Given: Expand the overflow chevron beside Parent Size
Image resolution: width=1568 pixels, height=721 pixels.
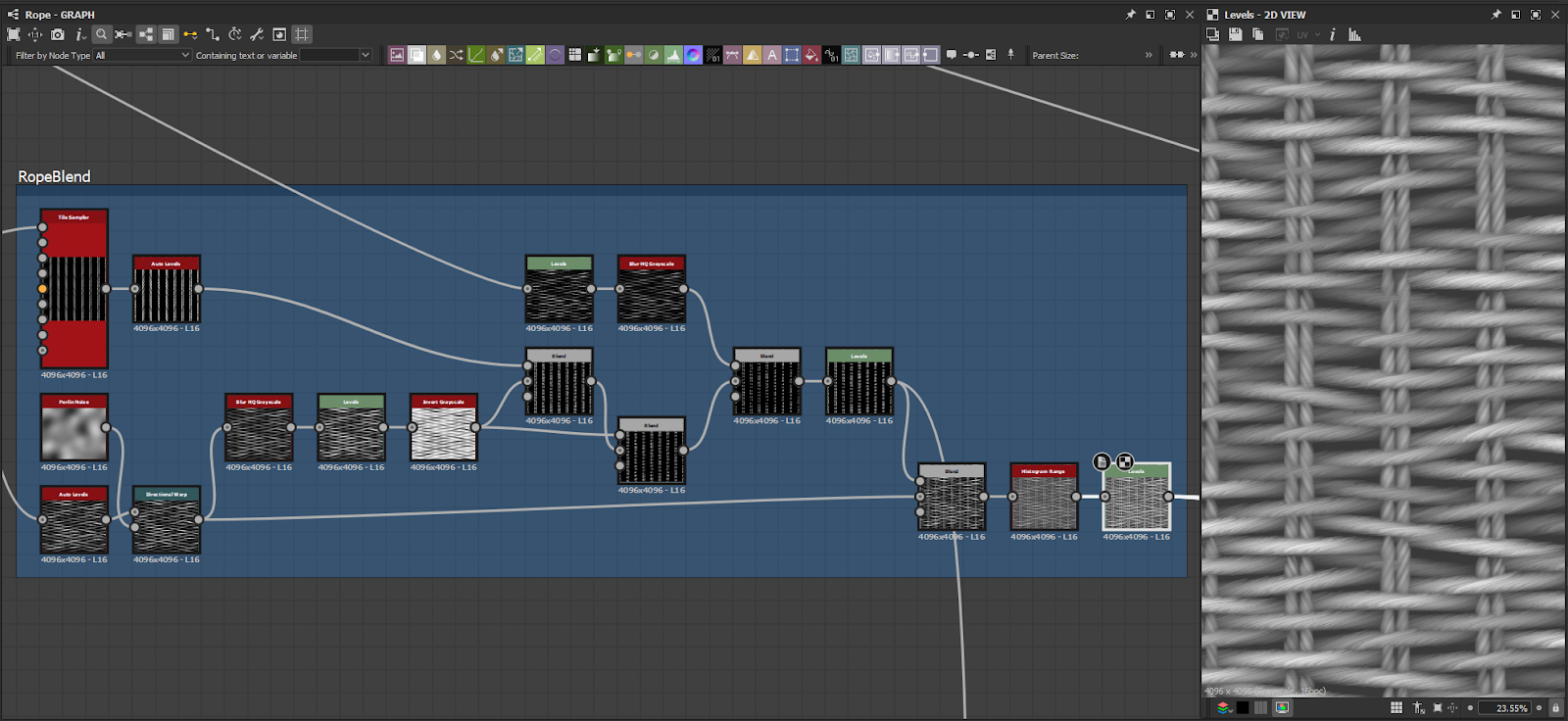Looking at the screenshot, I should (1149, 55).
